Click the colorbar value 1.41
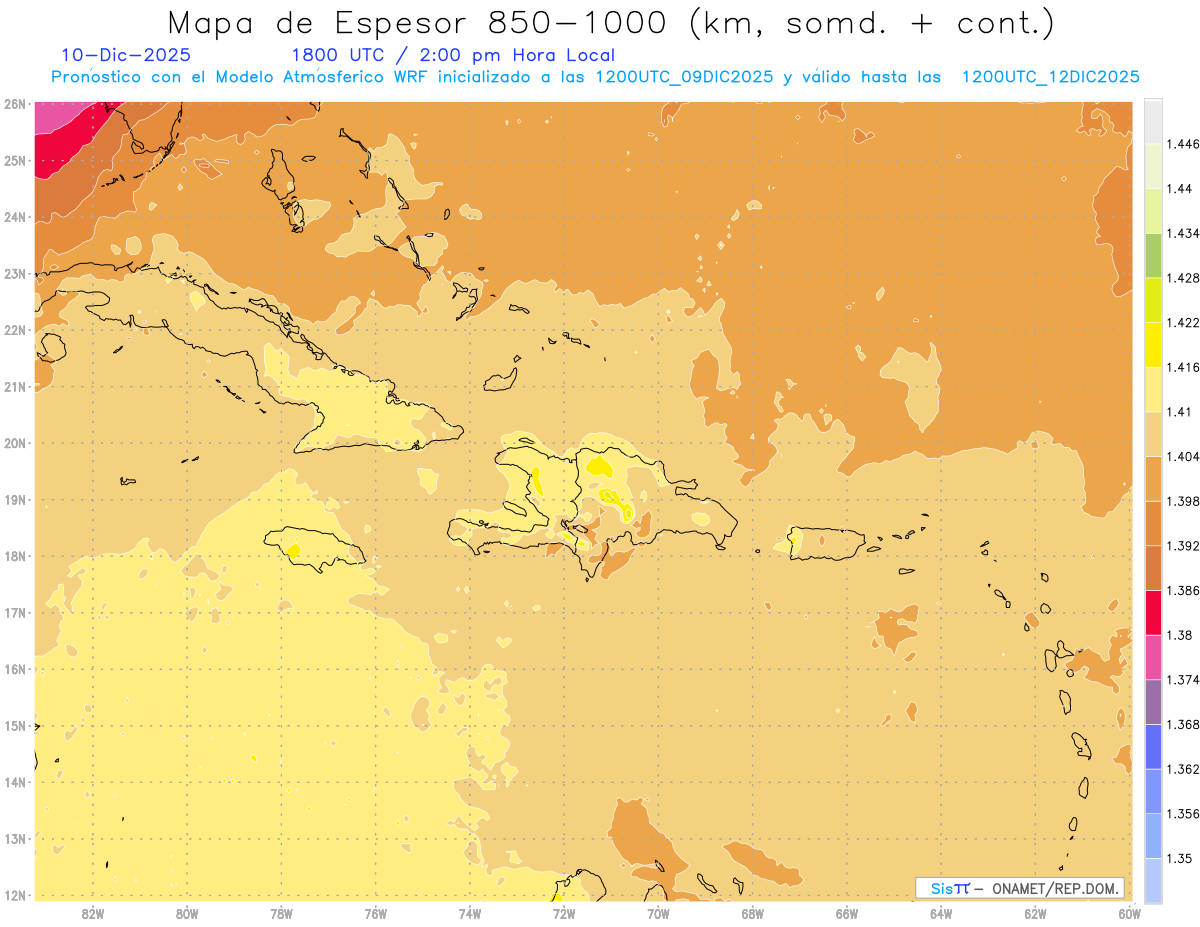Viewport: 1200px width, 927px height. pyautogui.click(x=1179, y=412)
